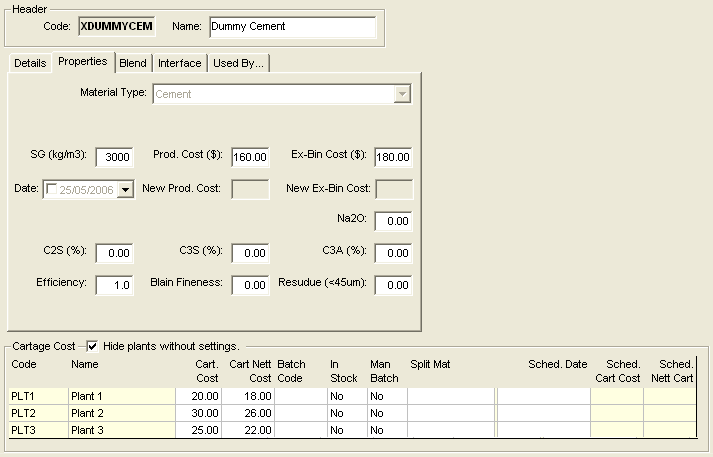Screen dimensions: 713x457
Task: Click the Sched. Date column header
Action: (557, 364)
